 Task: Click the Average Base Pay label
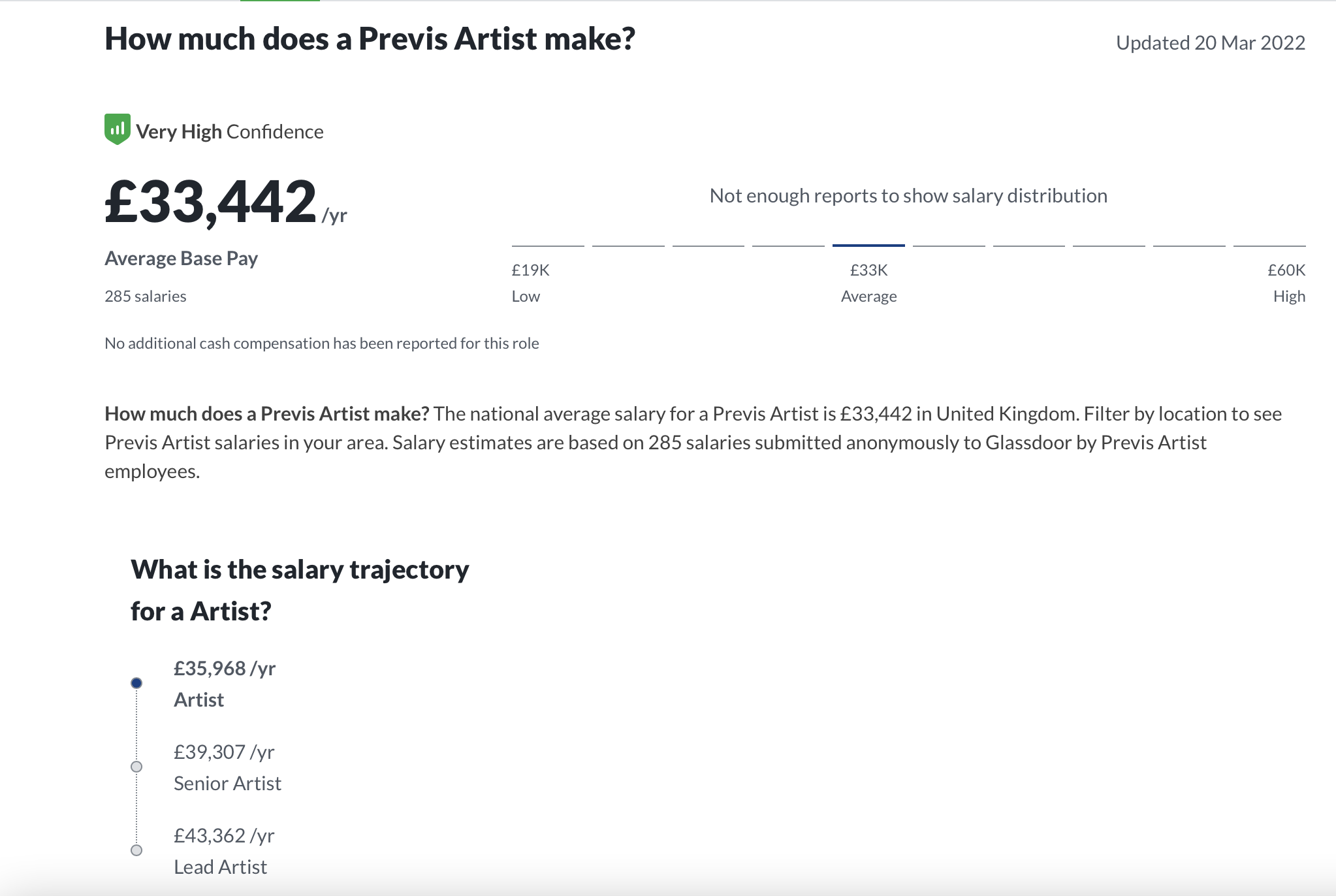(x=182, y=259)
